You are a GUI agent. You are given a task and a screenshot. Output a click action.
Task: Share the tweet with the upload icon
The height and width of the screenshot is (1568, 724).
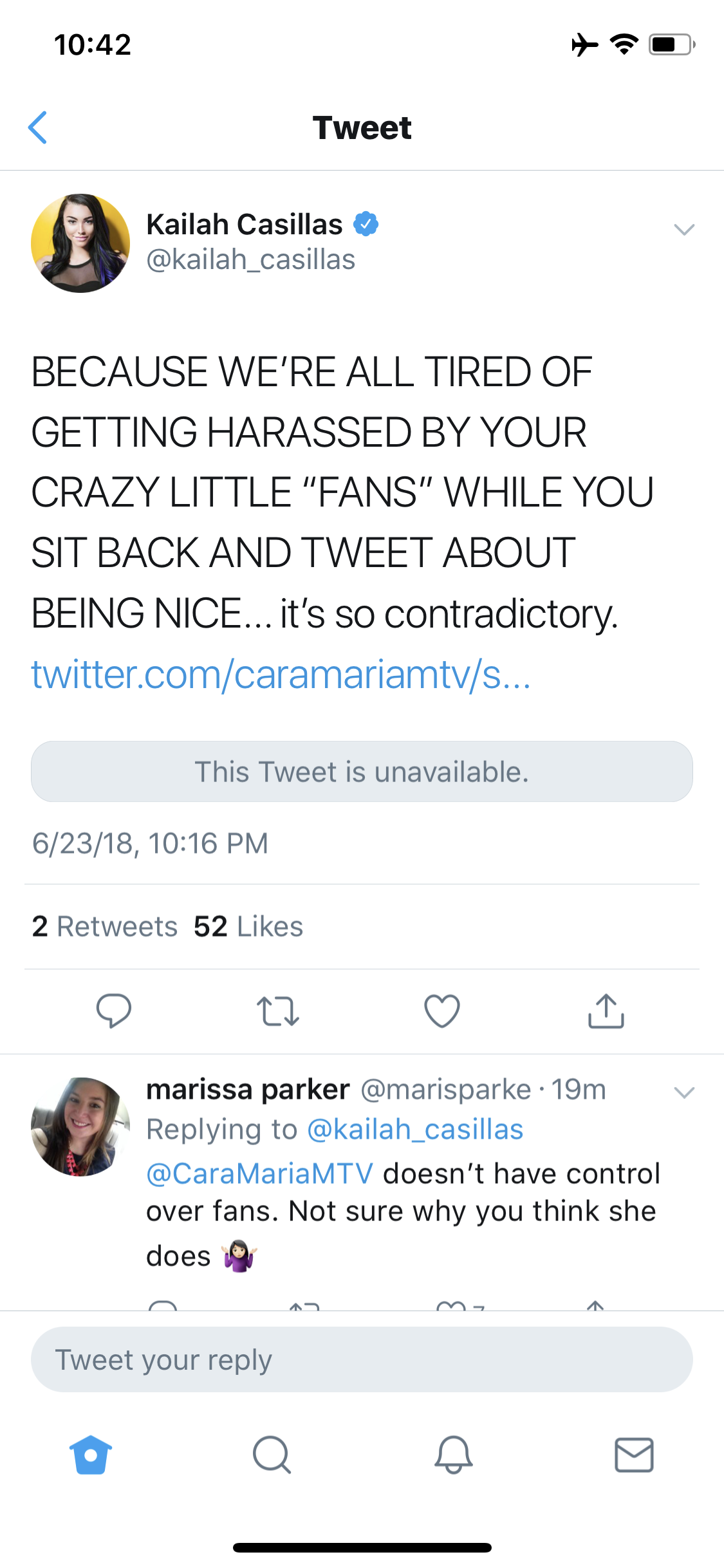pyautogui.click(x=606, y=1011)
